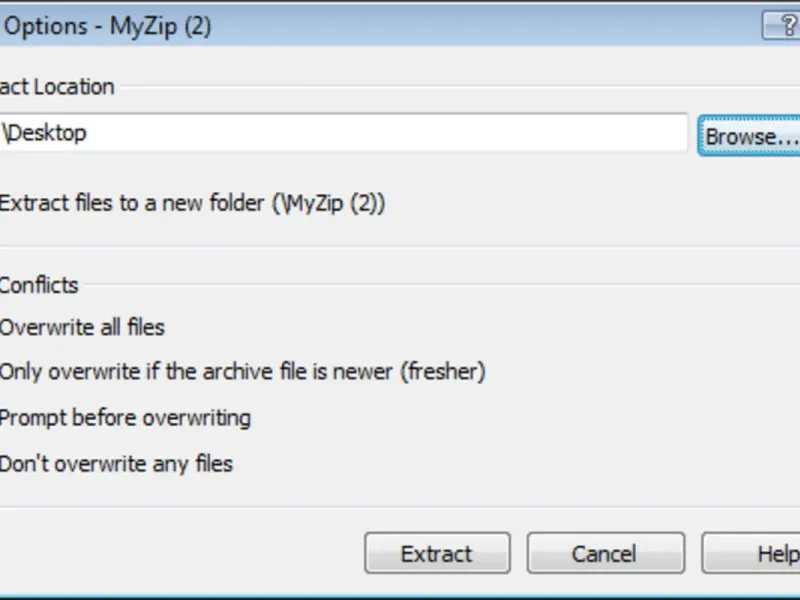Click the Desktop text in the location field
Image resolution: width=800 pixels, height=600 pixels.
(45, 132)
